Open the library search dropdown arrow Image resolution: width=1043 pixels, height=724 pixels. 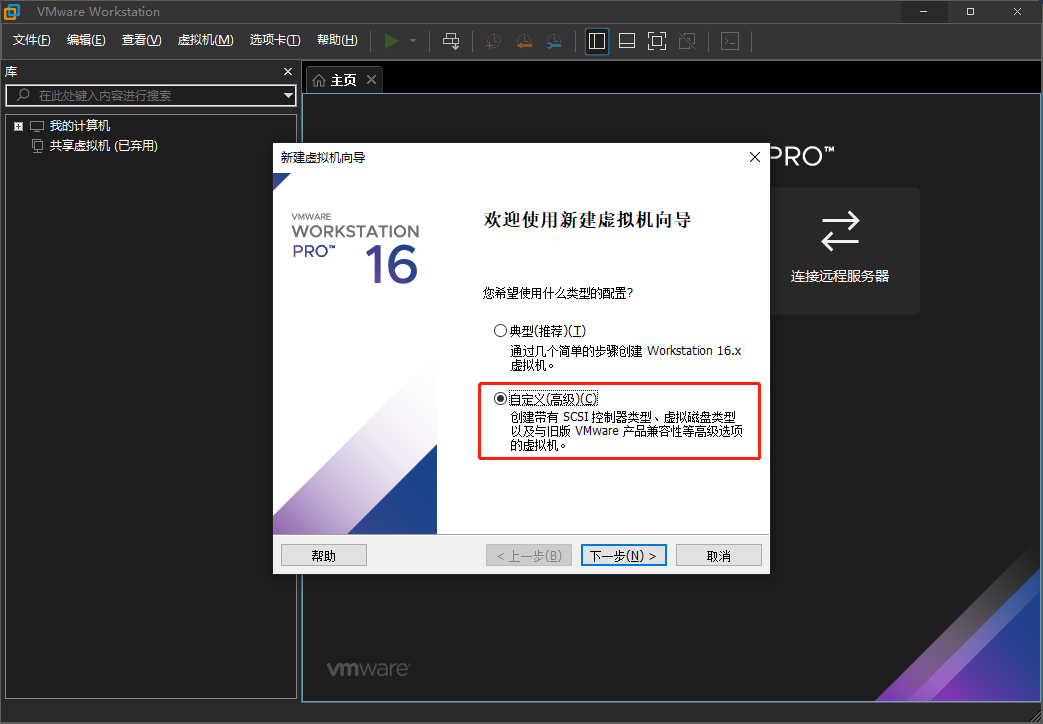pos(288,96)
